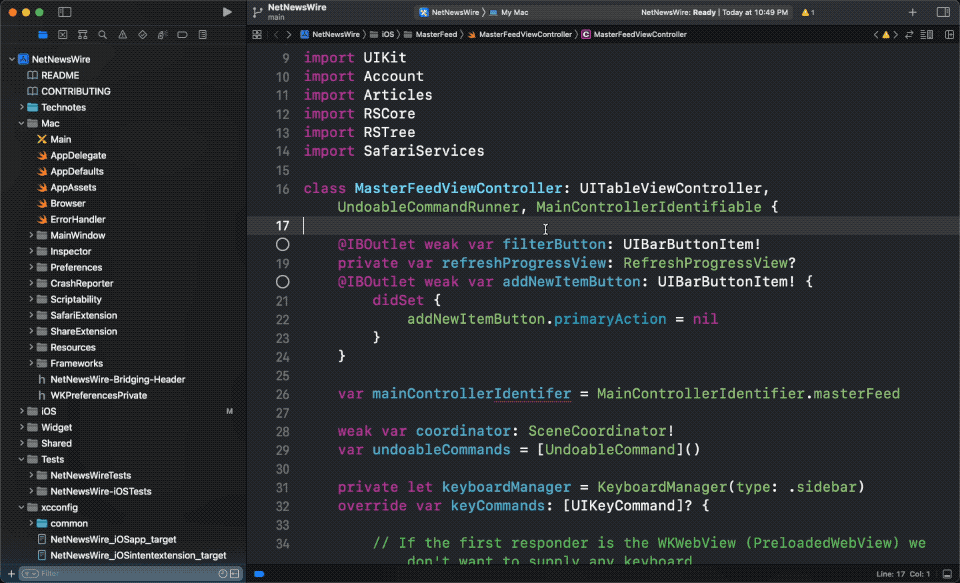Open the Issue navigator warning triangle
This screenshot has height=583, width=960.
(x=122, y=34)
